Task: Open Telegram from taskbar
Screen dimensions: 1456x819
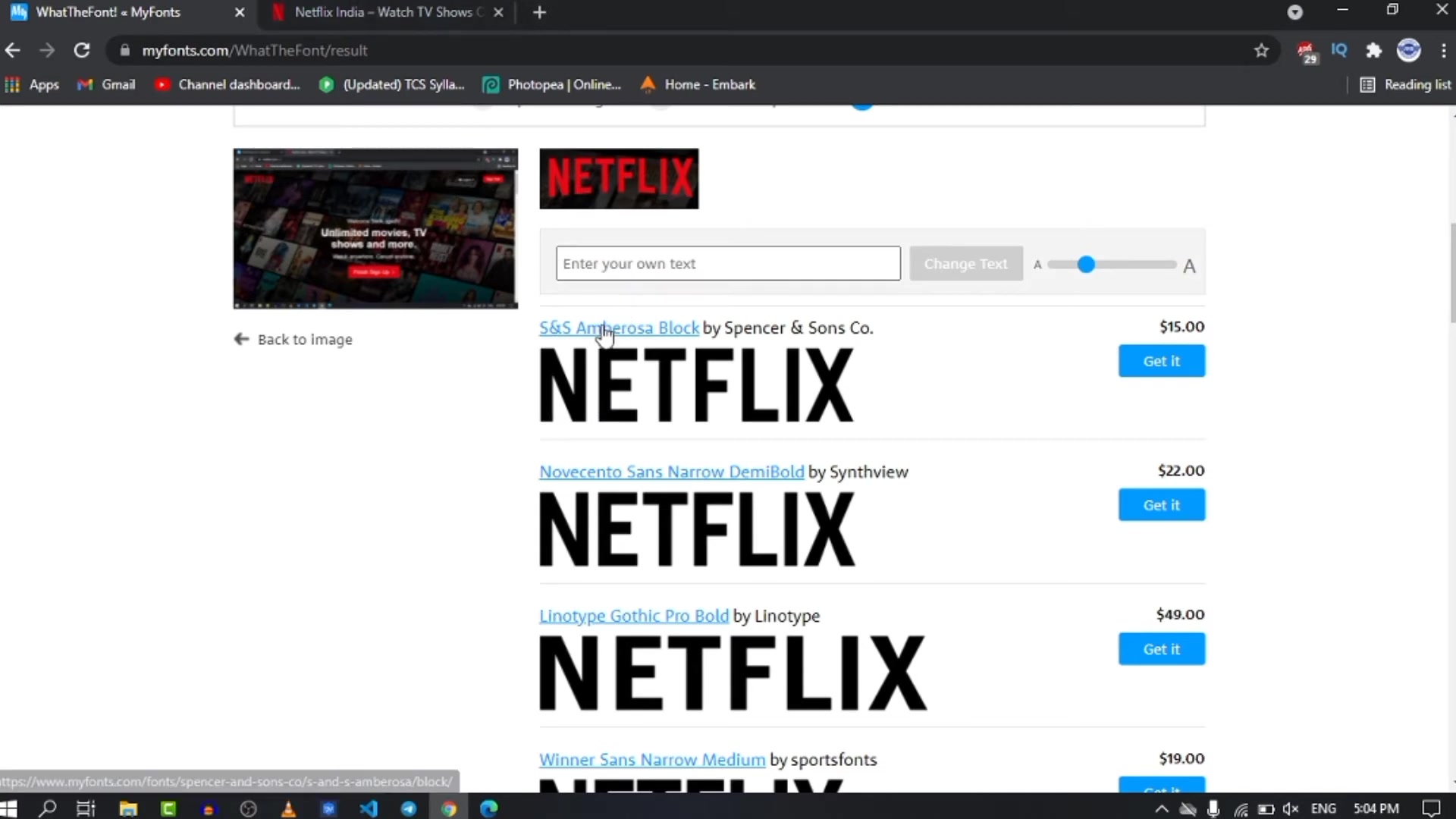Action: point(409,808)
